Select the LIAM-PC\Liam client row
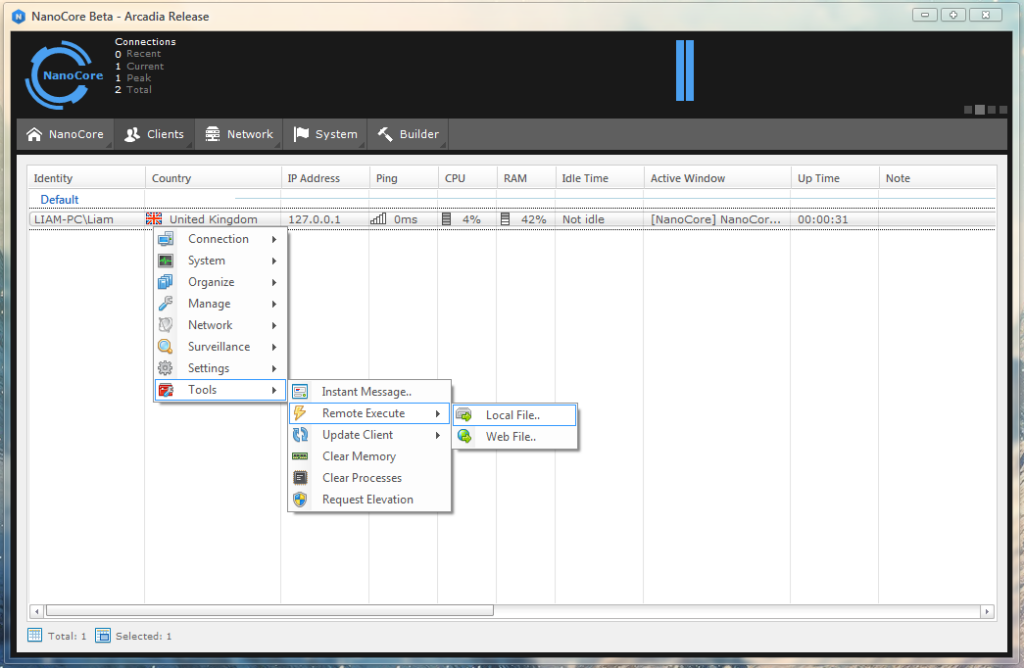1024x668 pixels. pyautogui.click(x=512, y=219)
